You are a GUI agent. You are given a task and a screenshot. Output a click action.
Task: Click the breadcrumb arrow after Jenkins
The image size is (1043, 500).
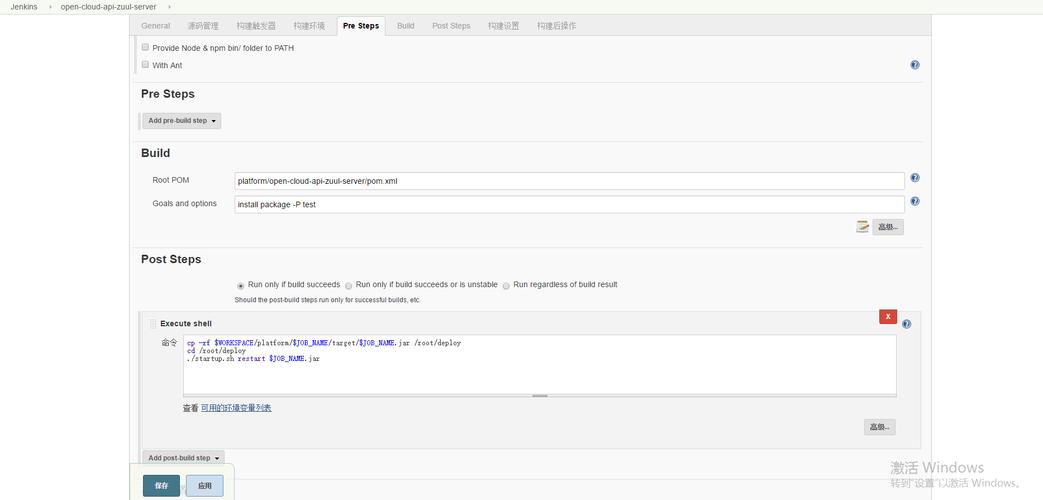(49, 7)
